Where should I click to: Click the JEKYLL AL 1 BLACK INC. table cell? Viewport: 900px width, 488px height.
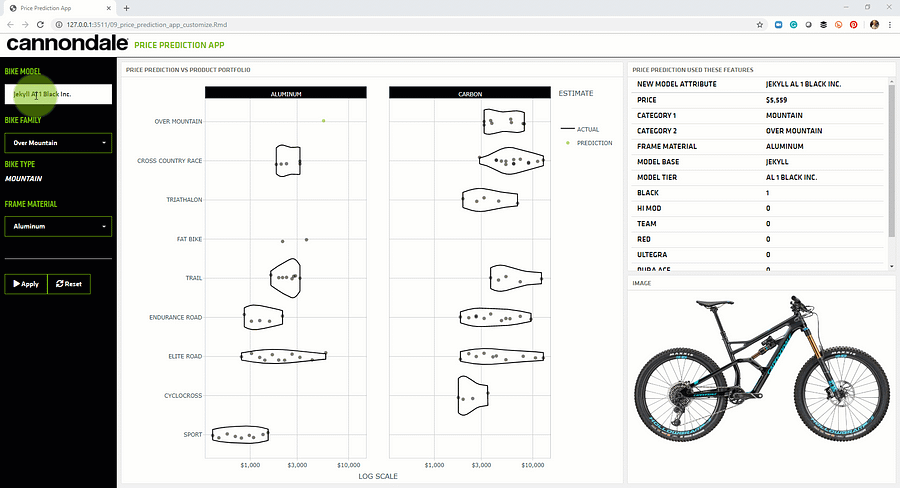pyautogui.click(x=803, y=84)
